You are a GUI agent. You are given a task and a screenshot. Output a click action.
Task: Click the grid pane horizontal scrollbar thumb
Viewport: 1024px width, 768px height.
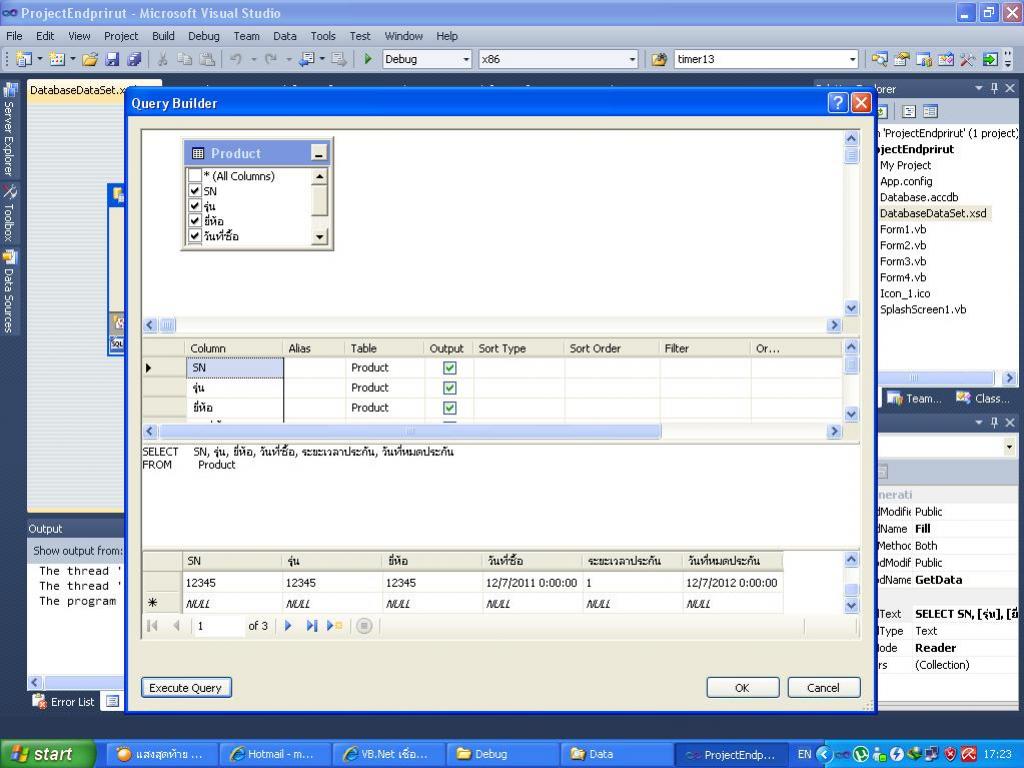click(410, 431)
